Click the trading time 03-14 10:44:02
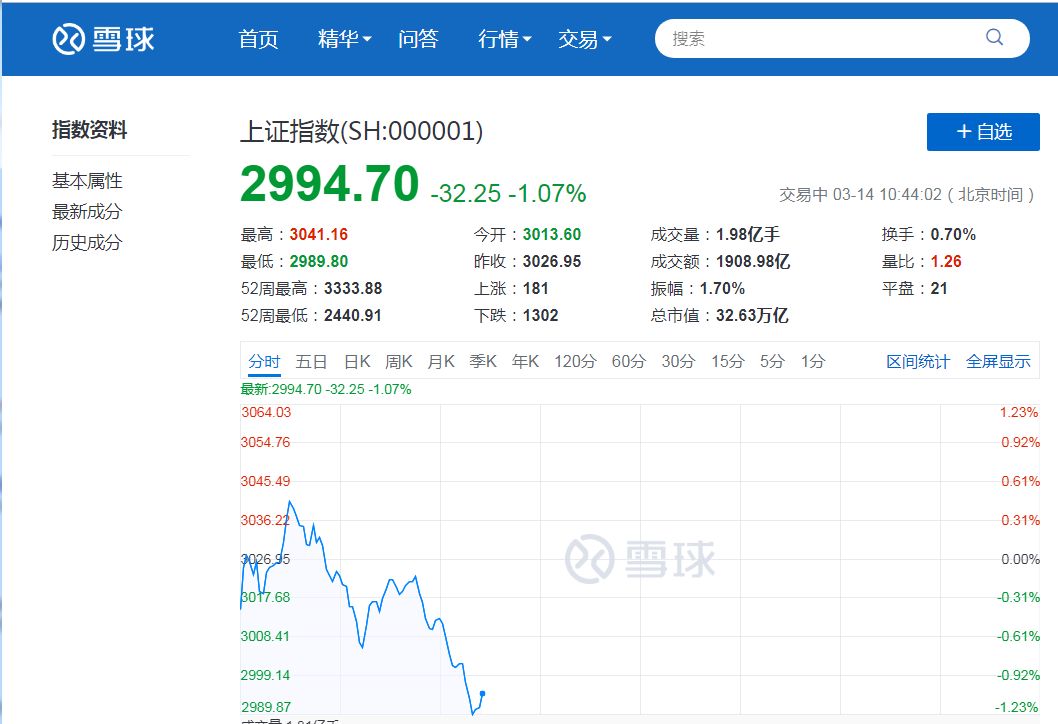1058x724 pixels. pos(887,195)
